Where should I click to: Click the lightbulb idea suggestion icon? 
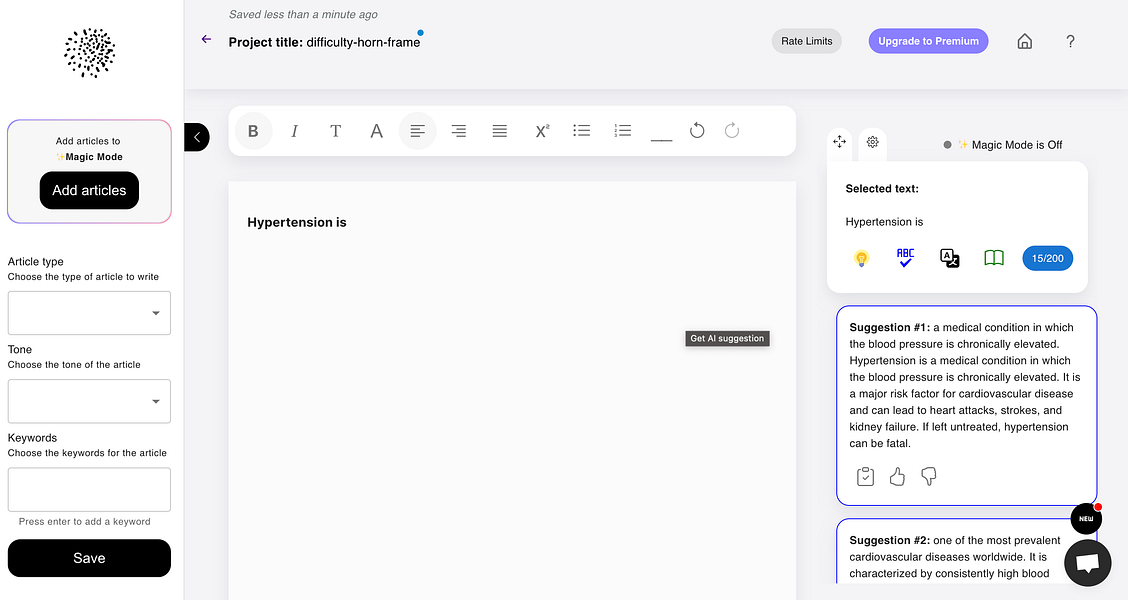point(861,257)
